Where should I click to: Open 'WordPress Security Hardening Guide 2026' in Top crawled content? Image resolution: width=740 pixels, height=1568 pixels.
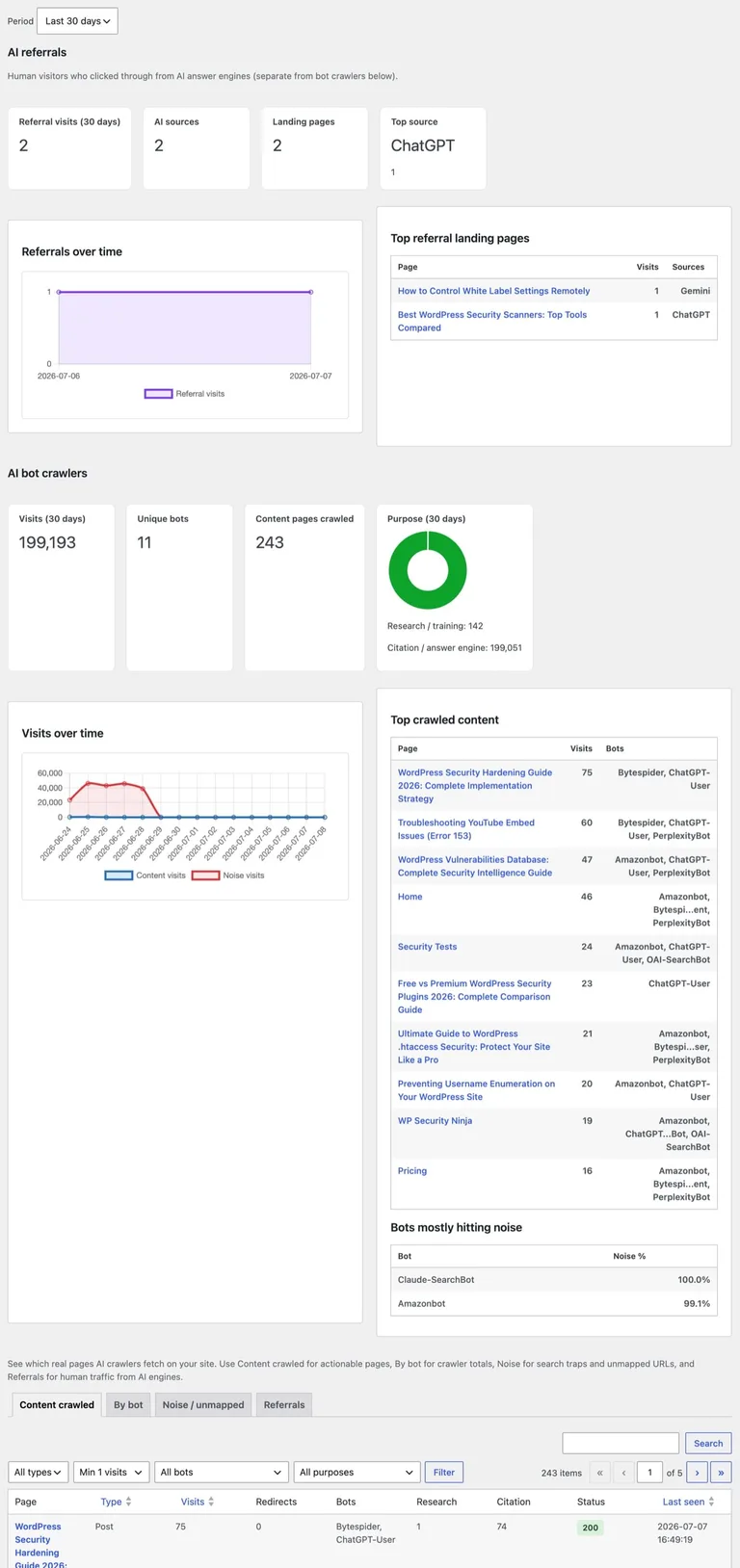[475, 785]
